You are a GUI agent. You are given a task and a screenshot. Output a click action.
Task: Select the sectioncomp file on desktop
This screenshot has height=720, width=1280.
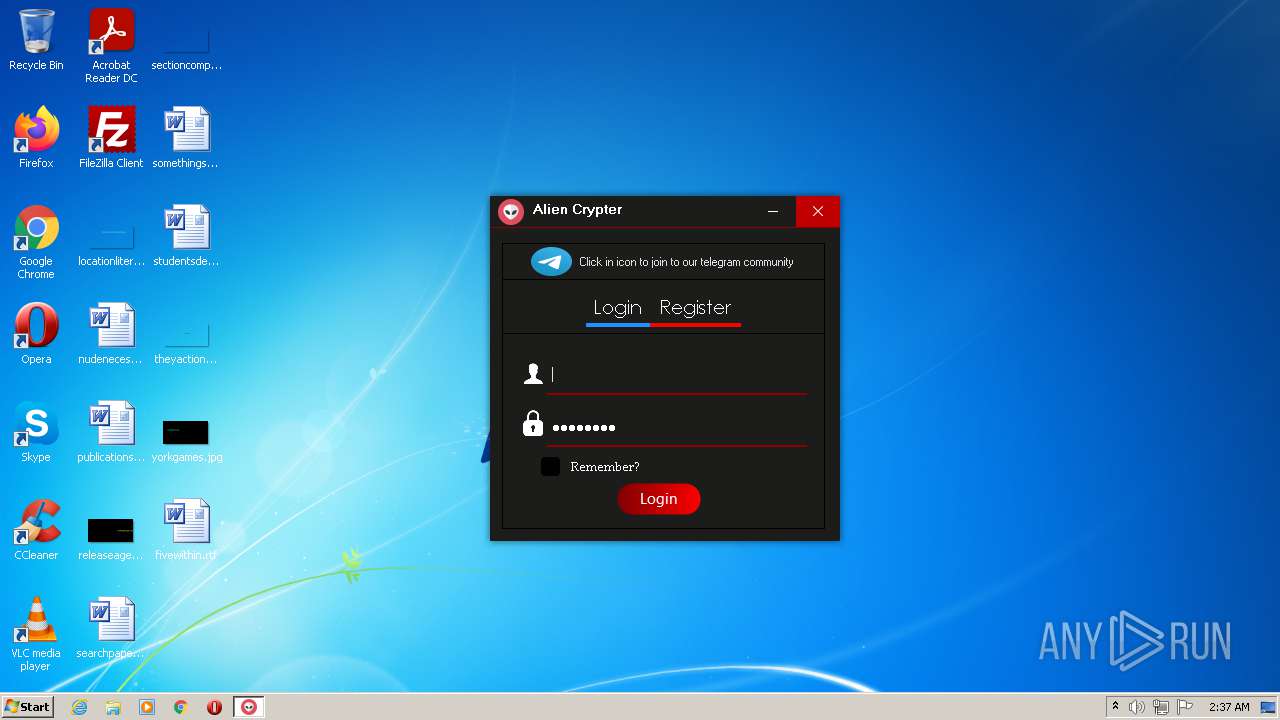(x=186, y=46)
